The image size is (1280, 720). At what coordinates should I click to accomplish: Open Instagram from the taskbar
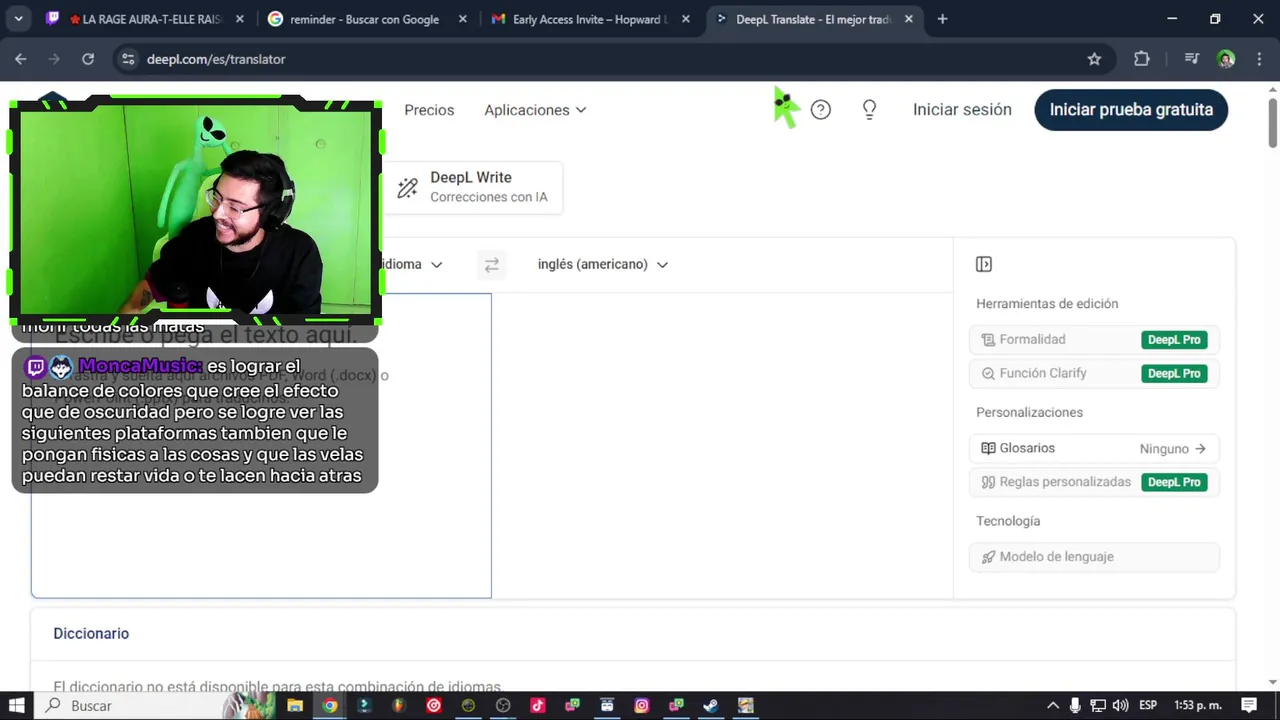tap(642, 705)
